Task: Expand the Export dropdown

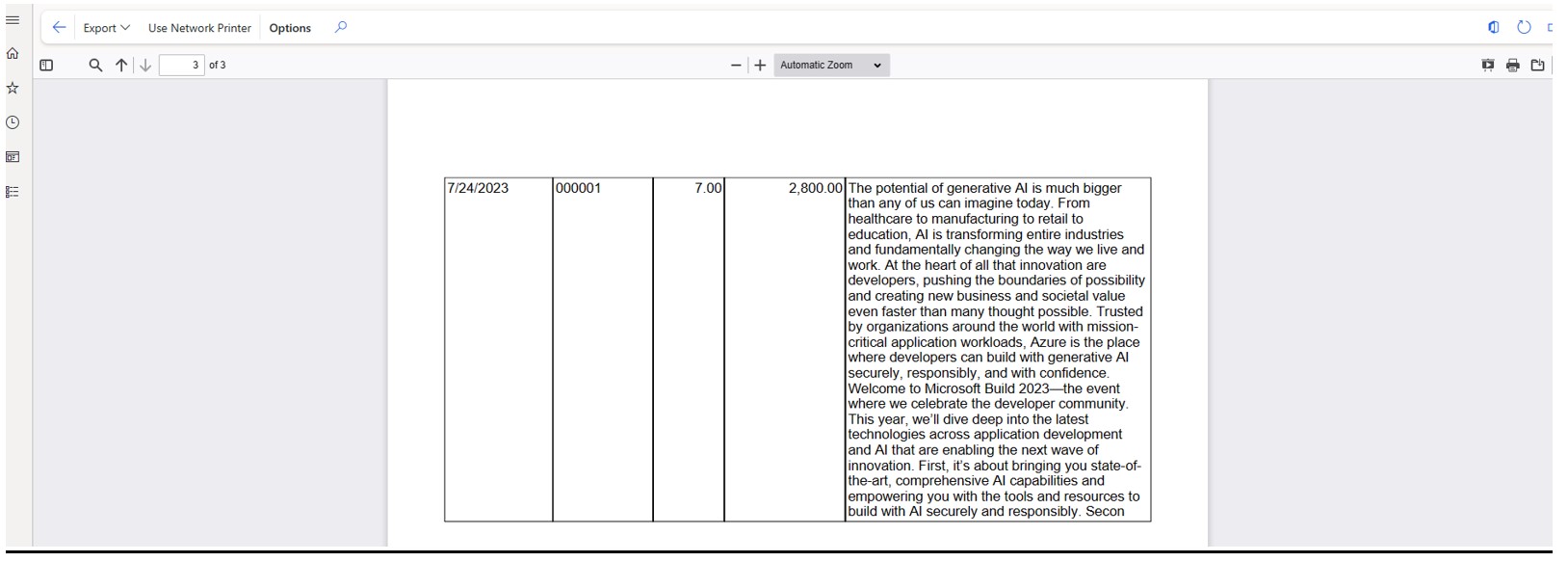Action: tap(106, 28)
